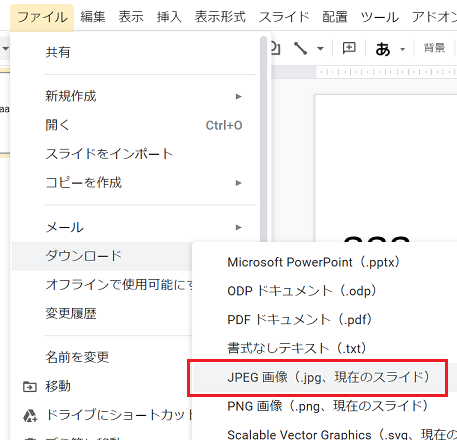The width and height of the screenshot is (457, 440).
Task: Download as JPEG 画像 (.jpg)
Action: (x=324, y=377)
